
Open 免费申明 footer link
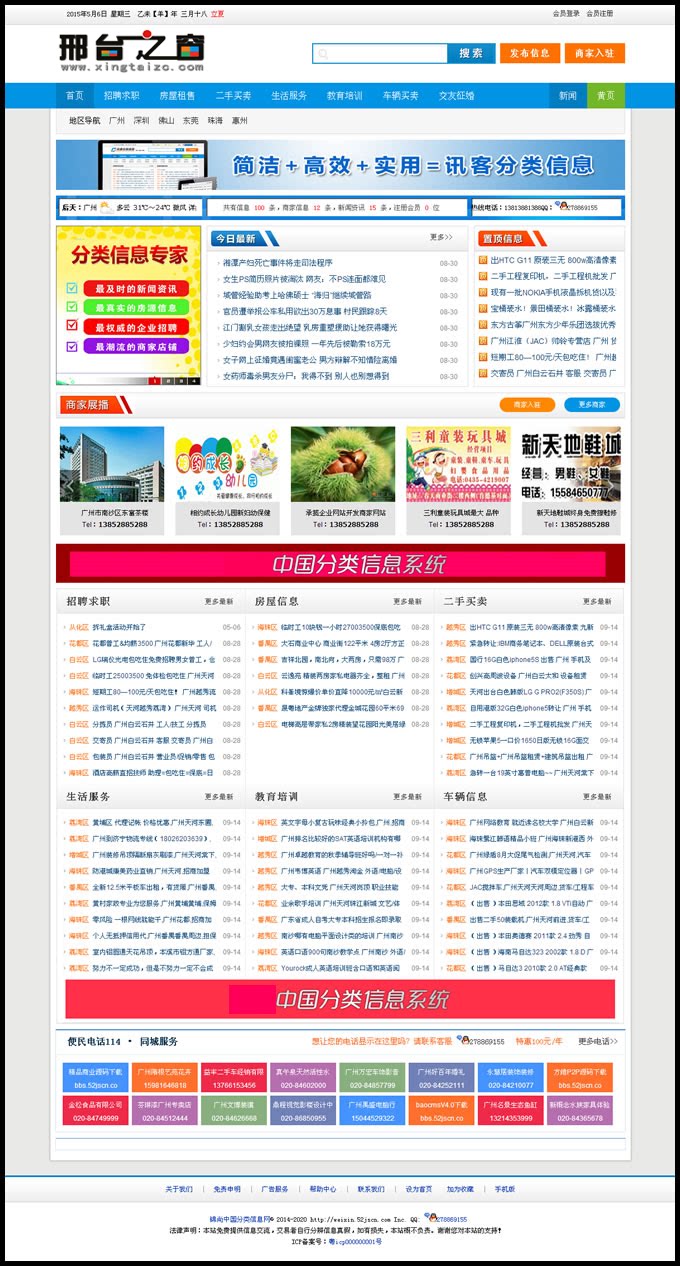tap(227, 1189)
